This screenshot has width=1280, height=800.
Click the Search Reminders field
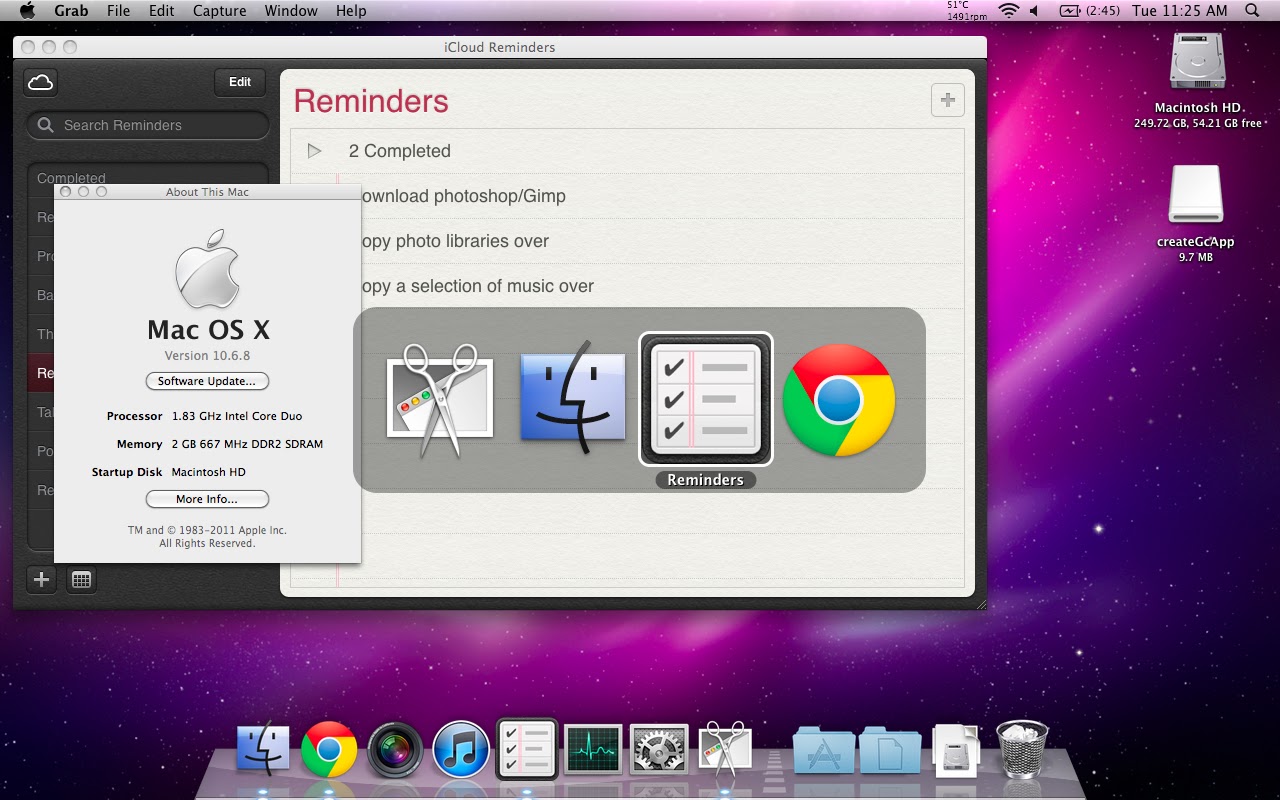coord(148,125)
